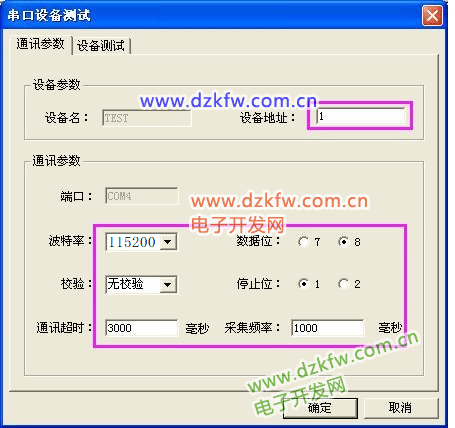This screenshot has width=455, height=428.
Task: Select 8 data bits radio button
Action: coord(343,241)
